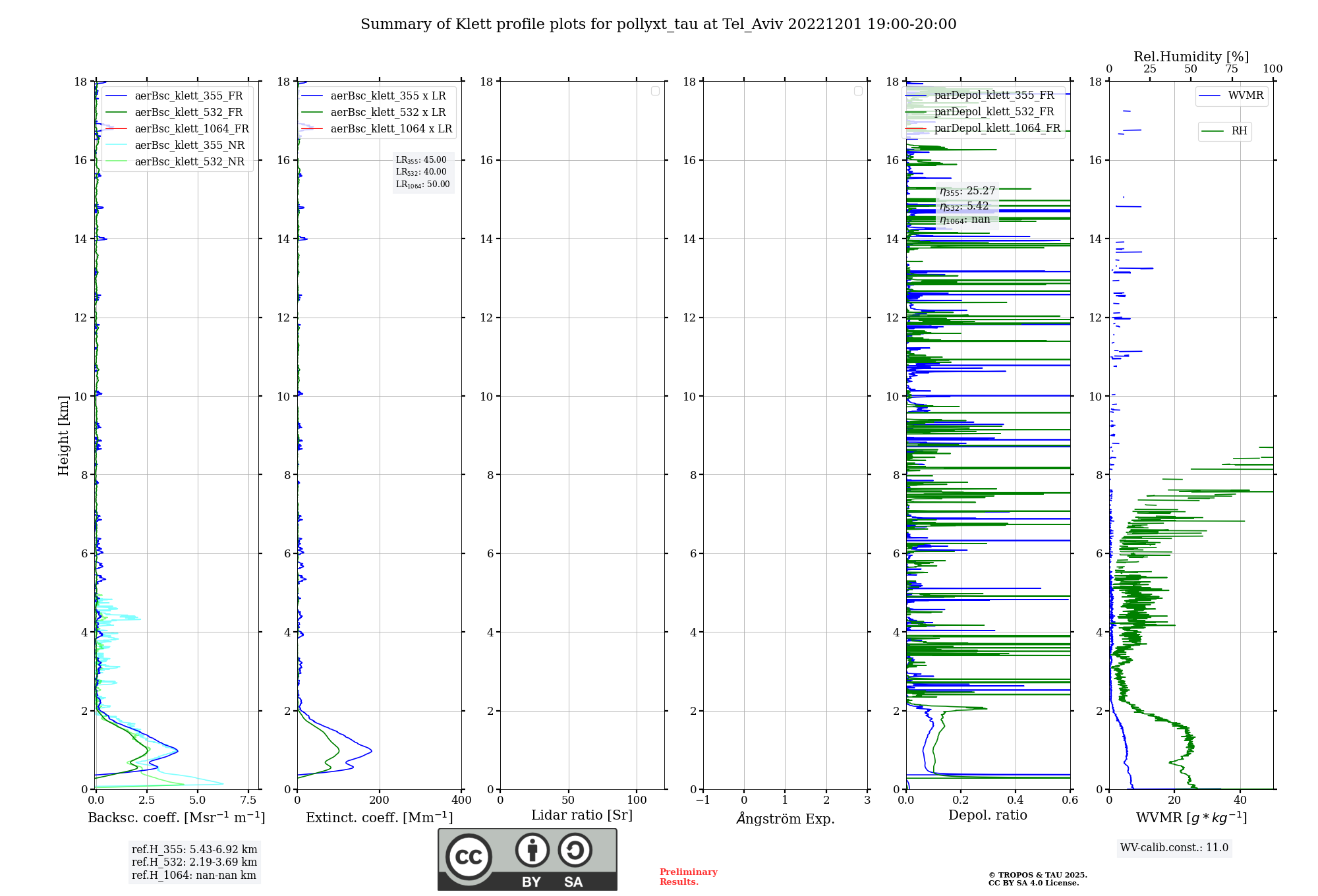Click the red Preliminary Results. notice
Screen dimensions: 1318x896
(x=689, y=877)
